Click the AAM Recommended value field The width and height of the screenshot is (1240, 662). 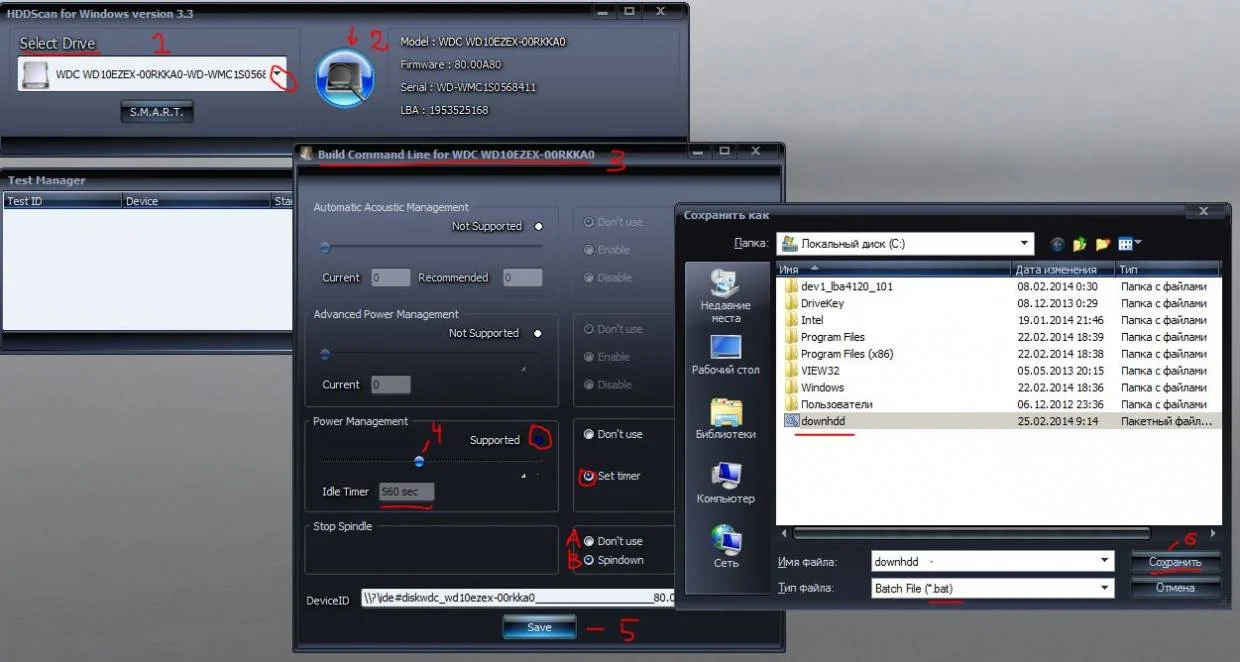[522, 277]
